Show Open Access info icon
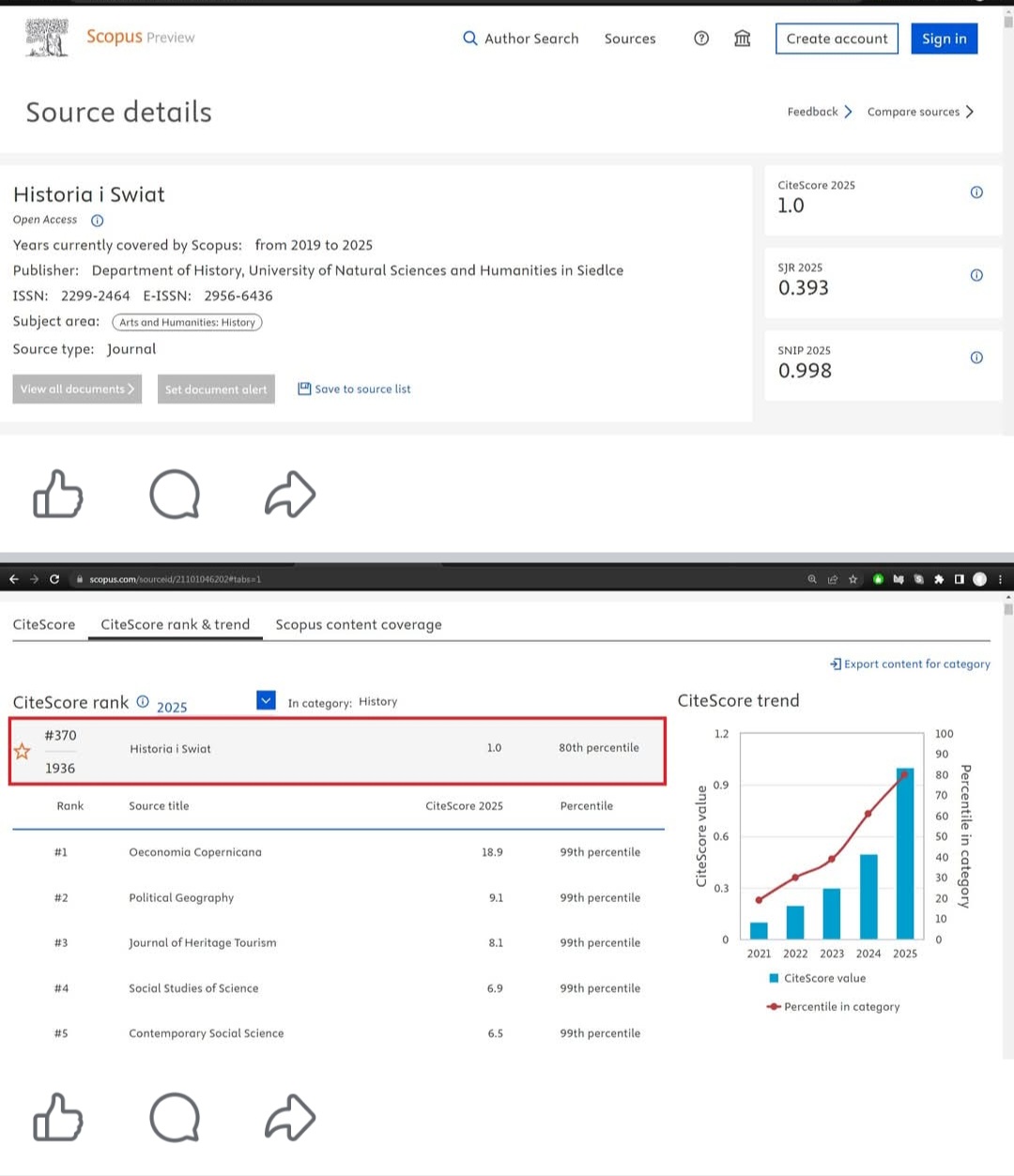1014x1176 pixels. pos(97,221)
